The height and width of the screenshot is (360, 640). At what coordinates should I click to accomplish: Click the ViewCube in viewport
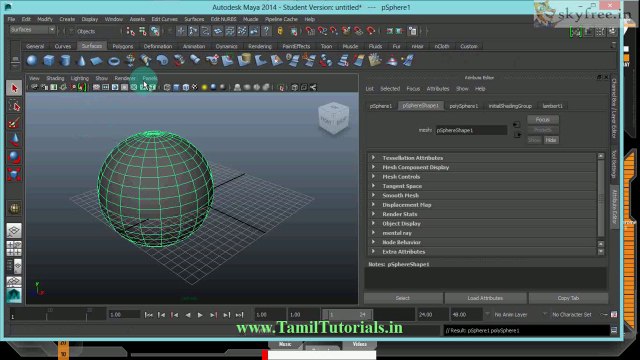tap(334, 118)
